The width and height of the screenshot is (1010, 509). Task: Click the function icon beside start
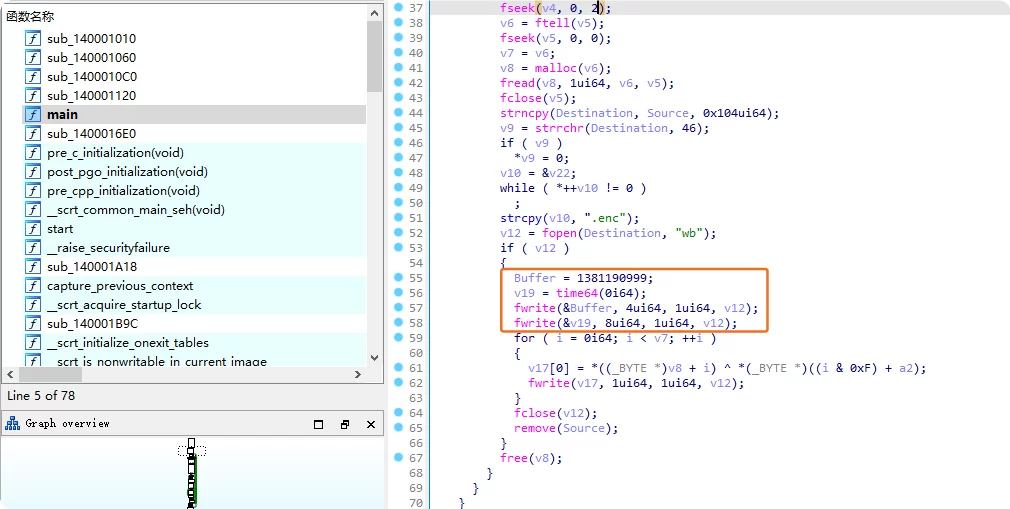(x=33, y=229)
